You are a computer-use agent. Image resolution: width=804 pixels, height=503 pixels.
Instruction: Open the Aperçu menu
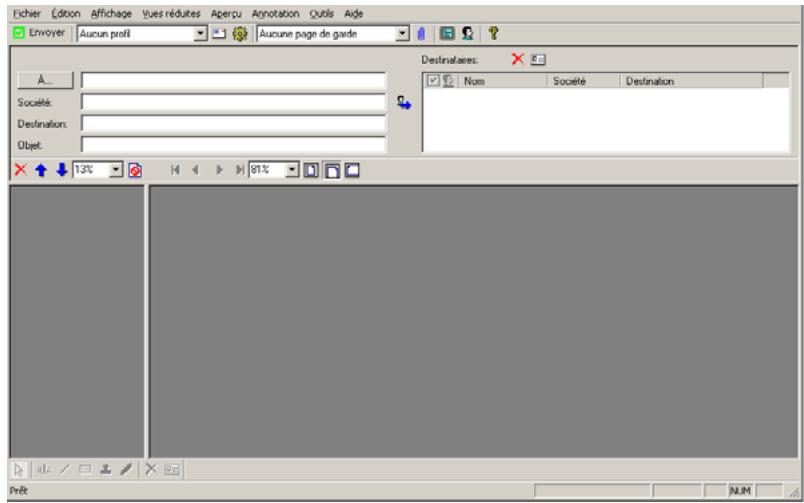click(226, 14)
